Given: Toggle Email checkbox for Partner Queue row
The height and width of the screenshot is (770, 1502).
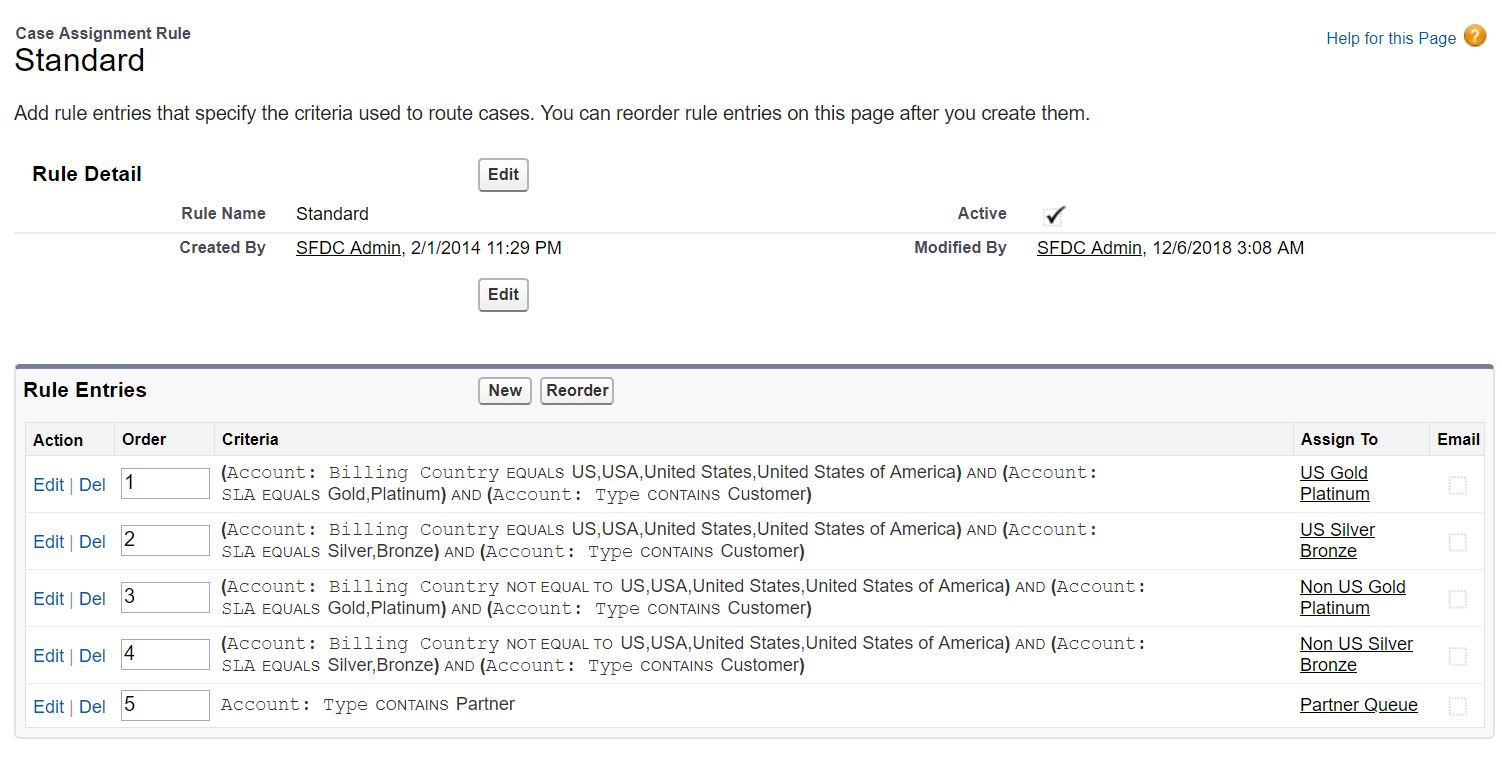Looking at the screenshot, I should click(x=1458, y=706).
